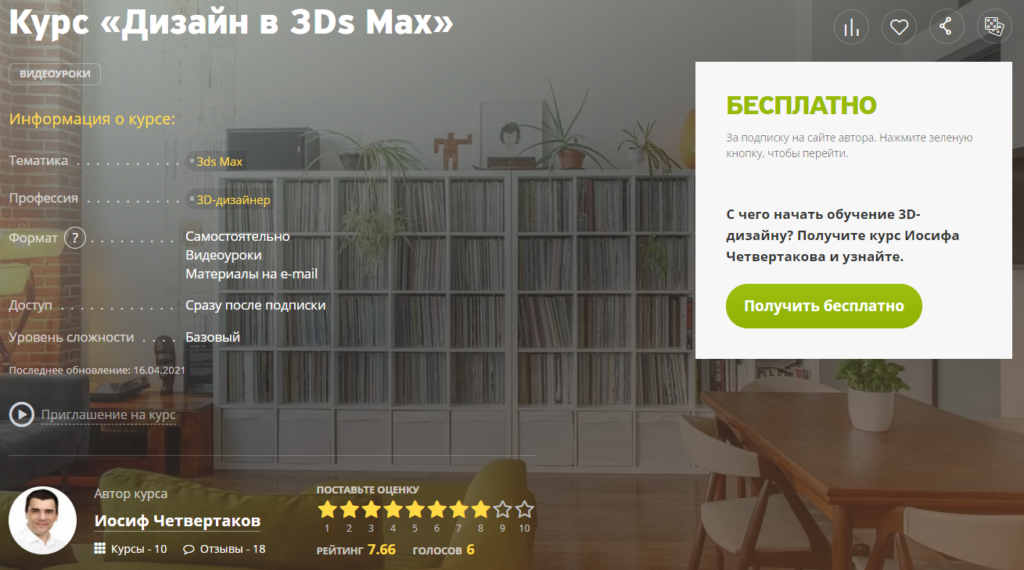The image size is (1024, 570).
Task: Open the statistics bar chart icon
Action: click(852, 27)
